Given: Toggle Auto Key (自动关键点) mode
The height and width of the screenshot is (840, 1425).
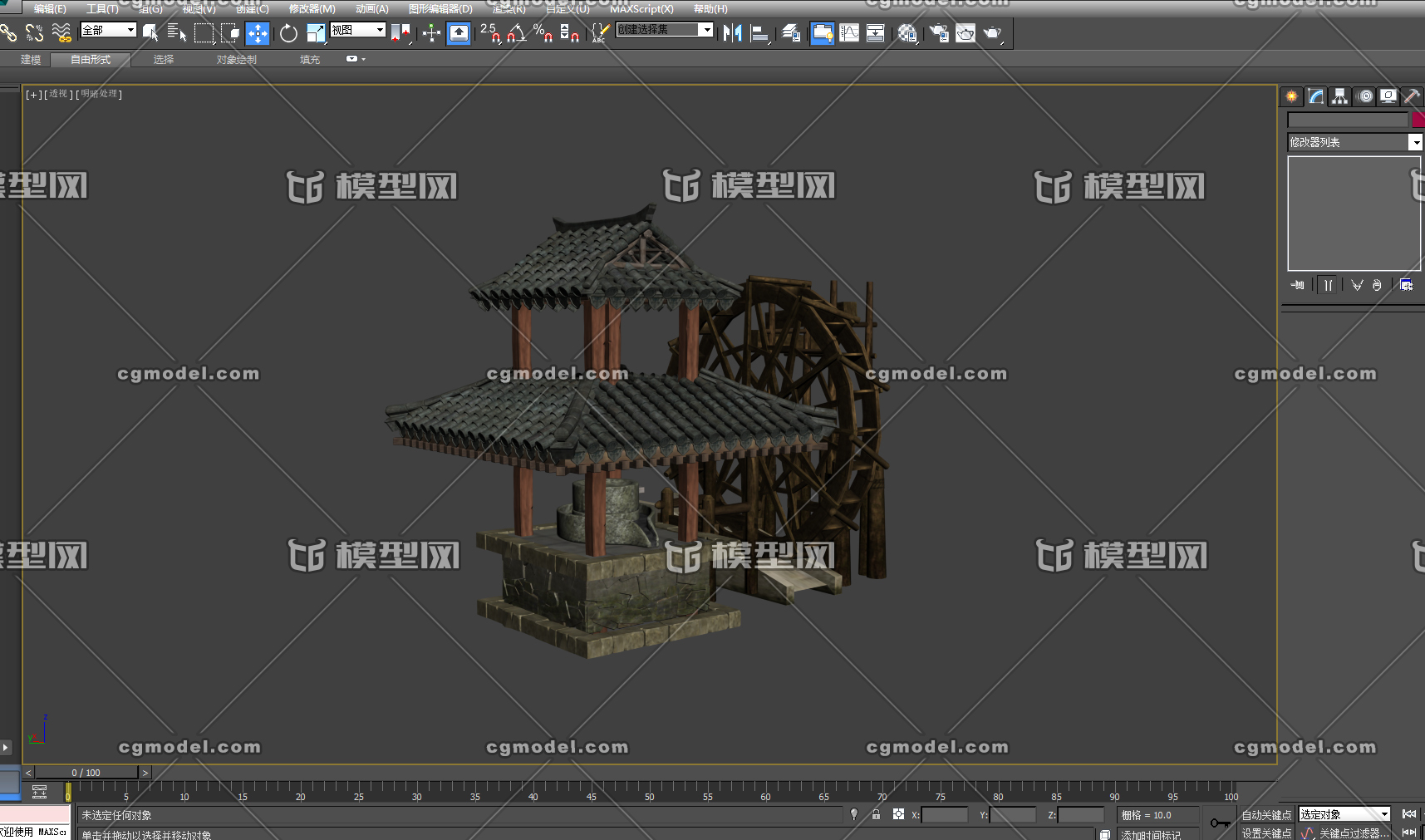Looking at the screenshot, I should 1266,814.
